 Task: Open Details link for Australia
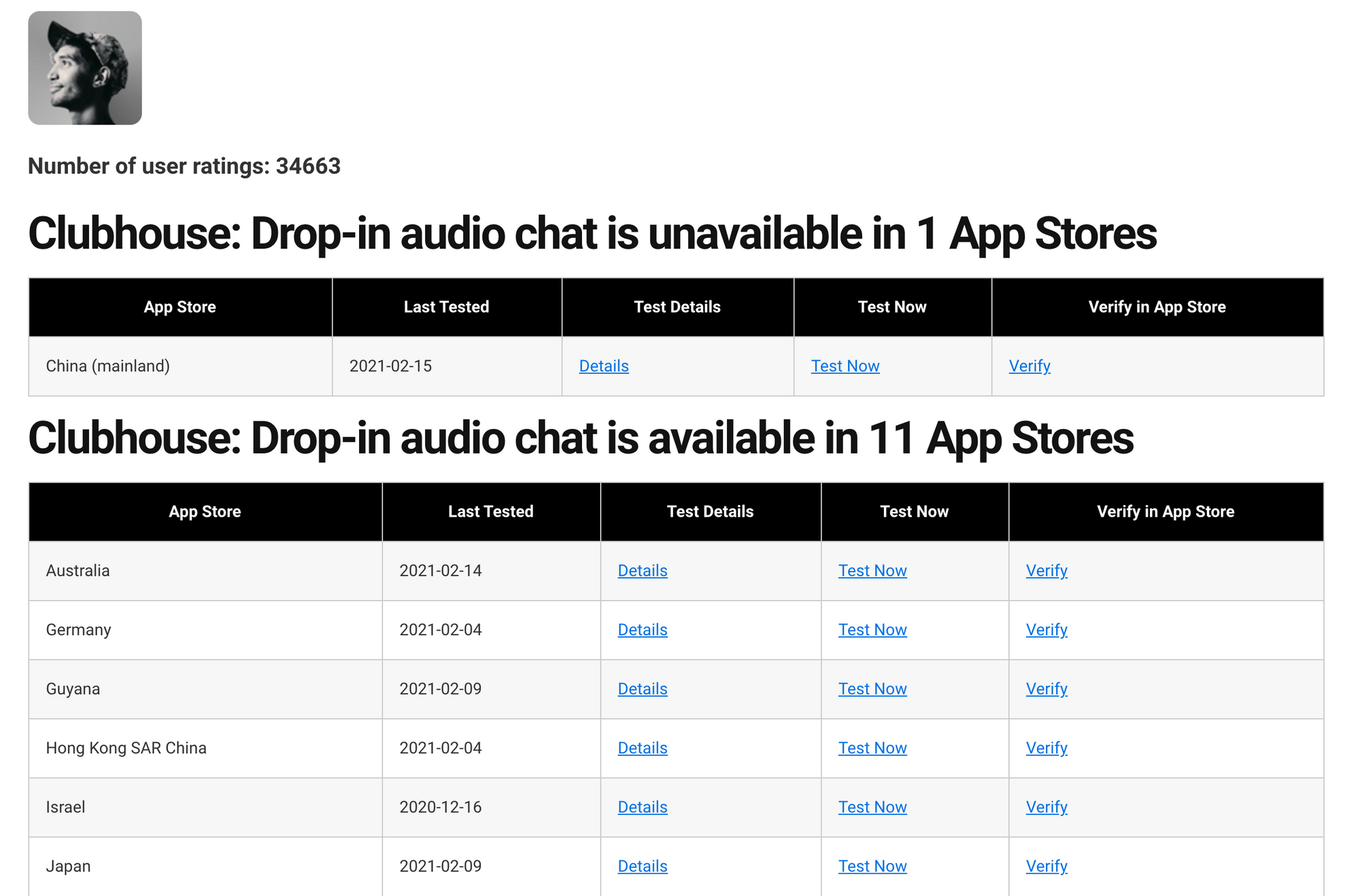coord(643,571)
